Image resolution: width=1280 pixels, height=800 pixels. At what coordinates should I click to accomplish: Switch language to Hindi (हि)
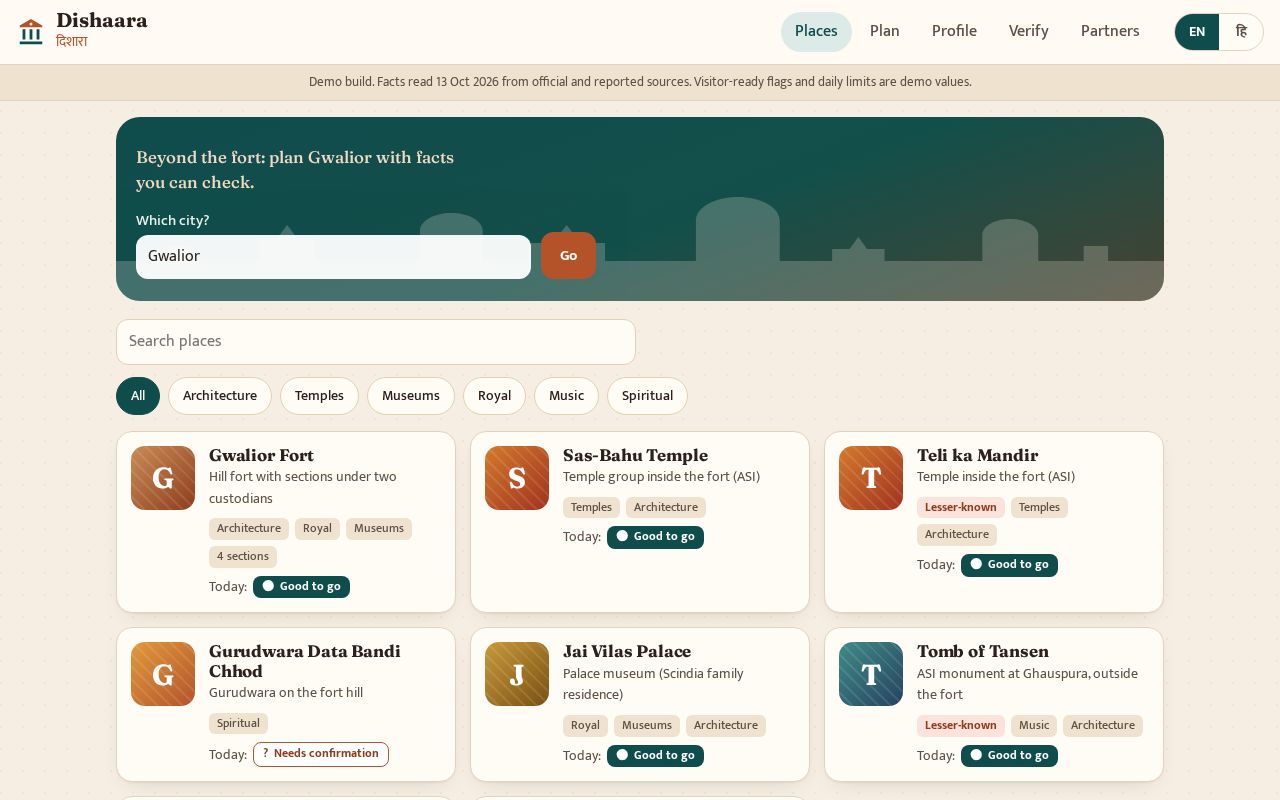(x=1241, y=32)
